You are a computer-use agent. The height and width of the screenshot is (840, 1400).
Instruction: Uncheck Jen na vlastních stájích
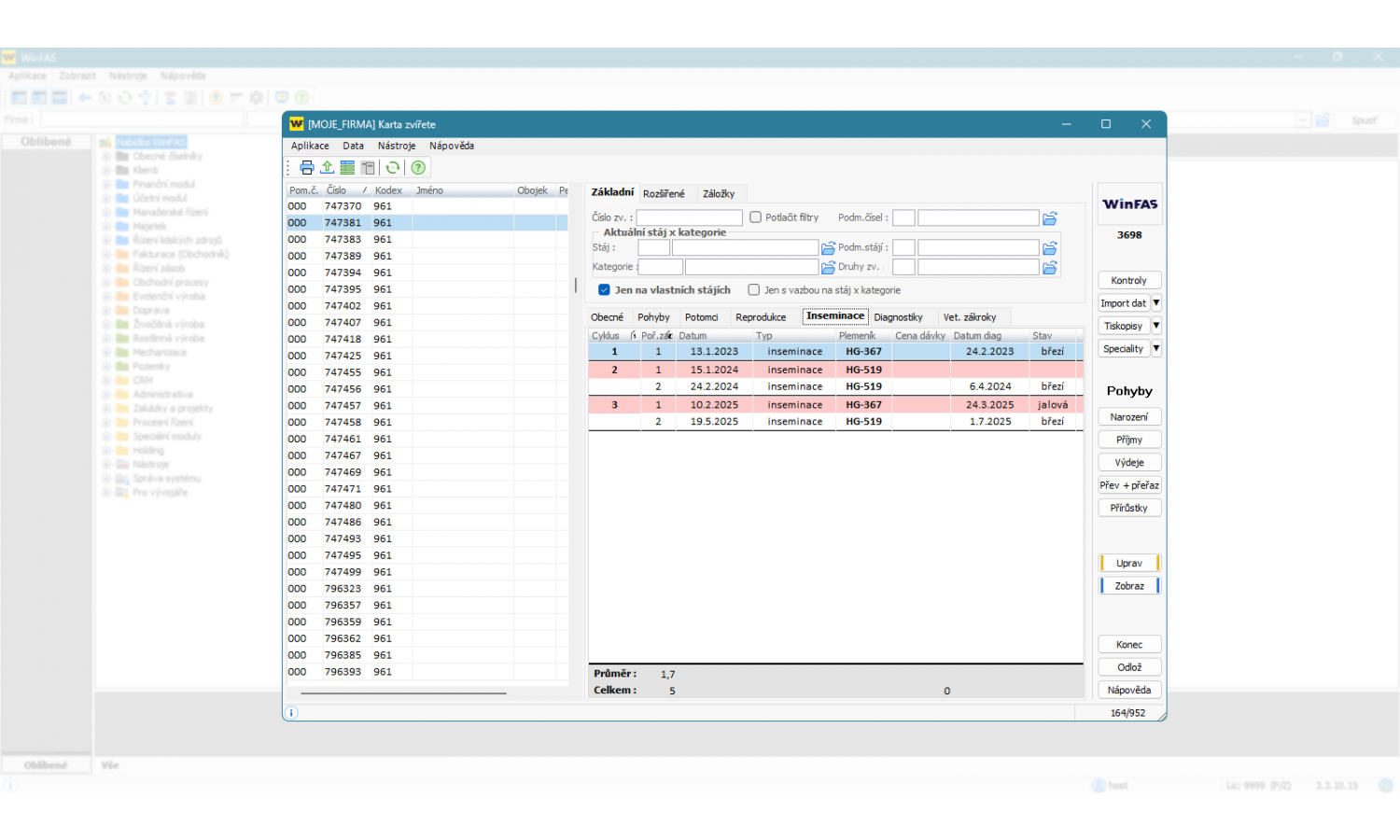(x=604, y=290)
